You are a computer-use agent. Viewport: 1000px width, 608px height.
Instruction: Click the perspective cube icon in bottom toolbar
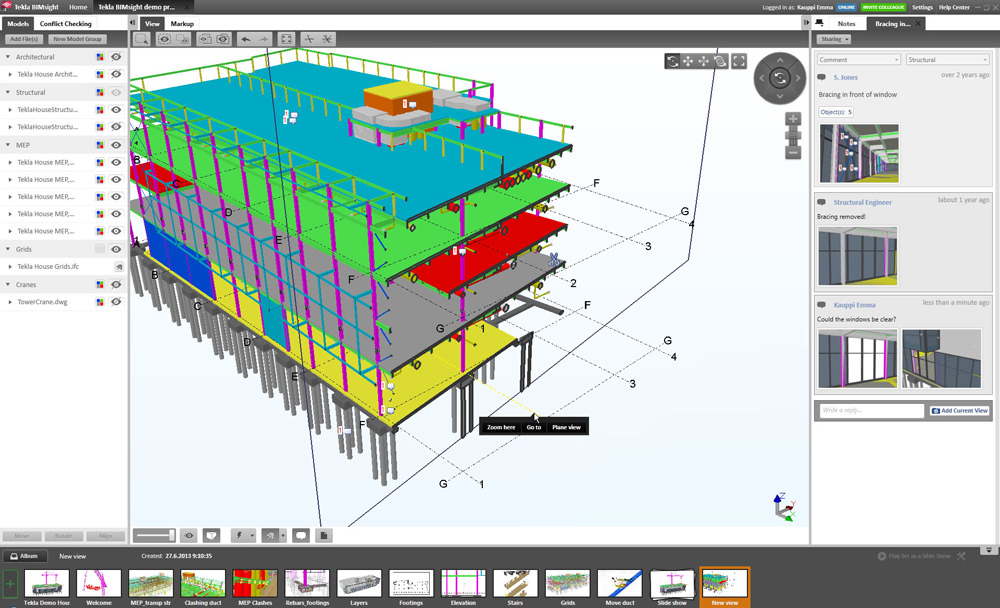(212, 535)
